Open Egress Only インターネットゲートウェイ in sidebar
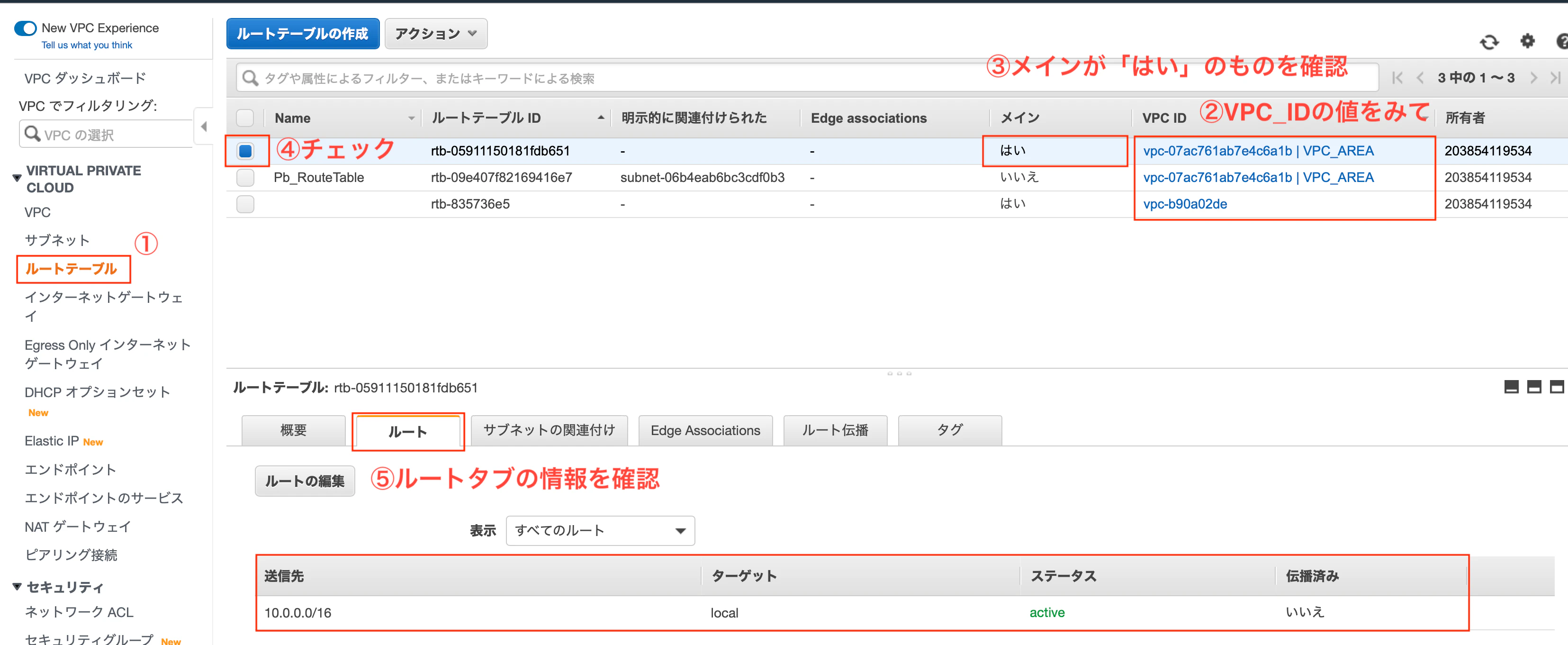This screenshot has width=1568, height=645. 108,354
